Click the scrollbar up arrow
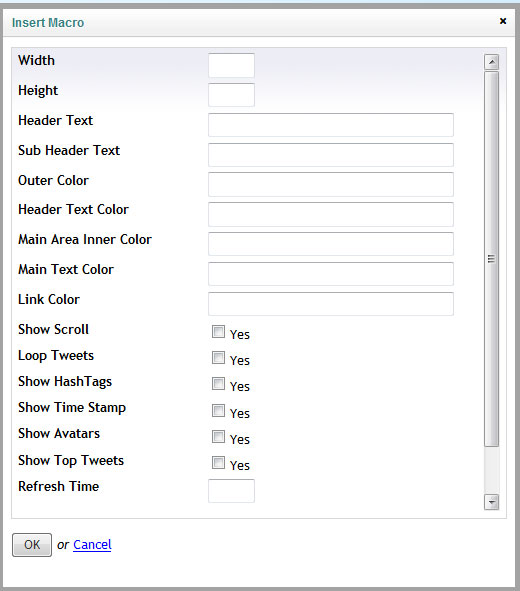This screenshot has height=591, width=520. pyautogui.click(x=491, y=62)
